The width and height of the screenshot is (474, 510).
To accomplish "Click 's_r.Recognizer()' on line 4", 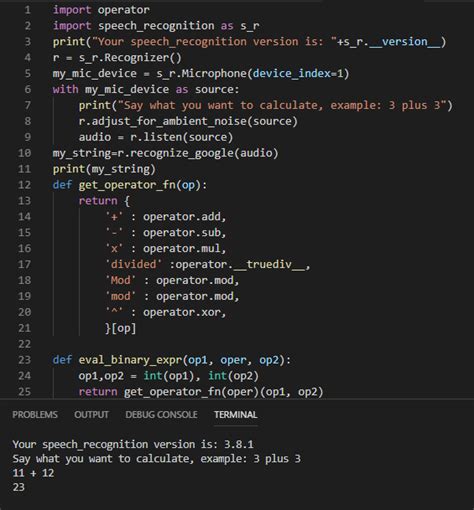I will pyautogui.click(x=130, y=58).
